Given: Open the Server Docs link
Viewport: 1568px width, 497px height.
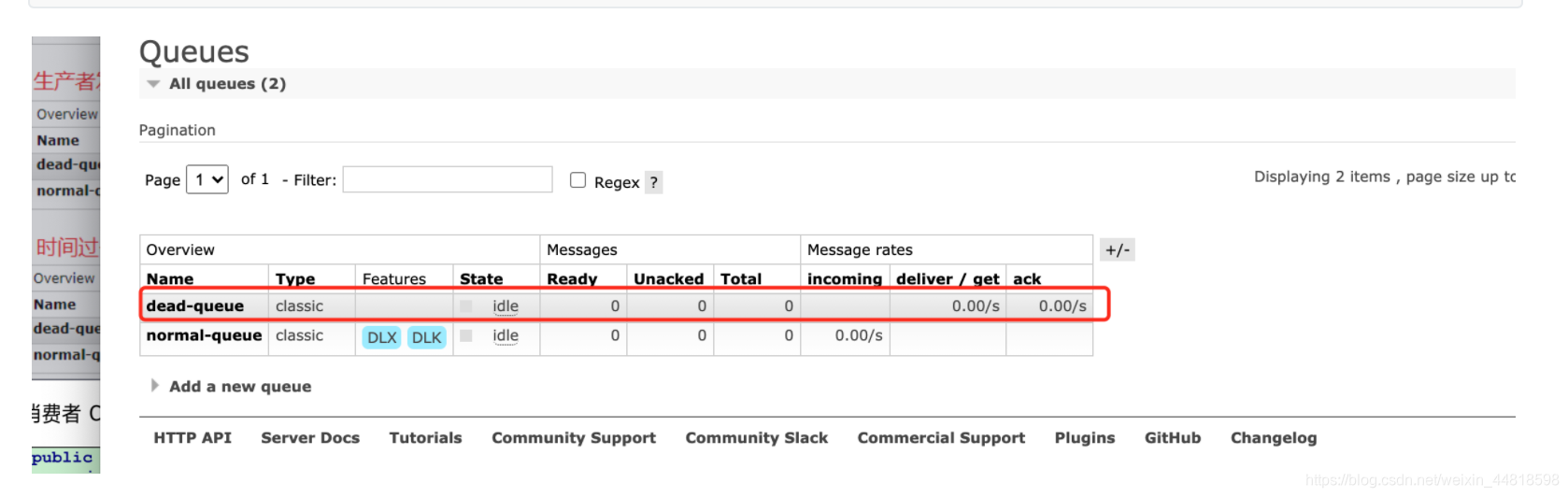Looking at the screenshot, I should click(310, 437).
